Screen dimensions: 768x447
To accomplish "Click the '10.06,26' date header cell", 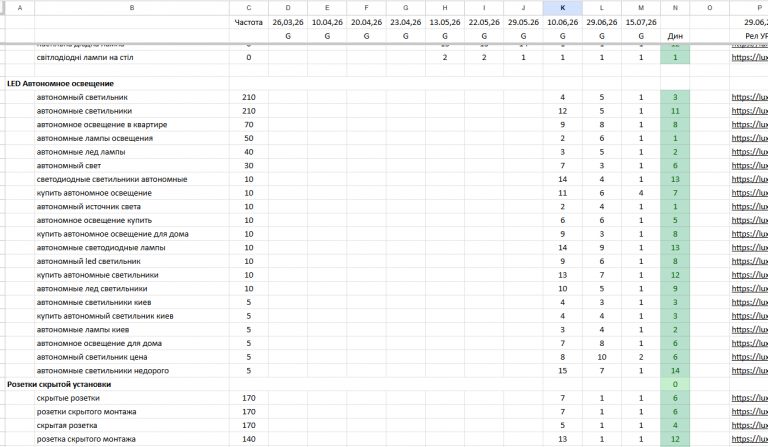I will click(x=562, y=22).
